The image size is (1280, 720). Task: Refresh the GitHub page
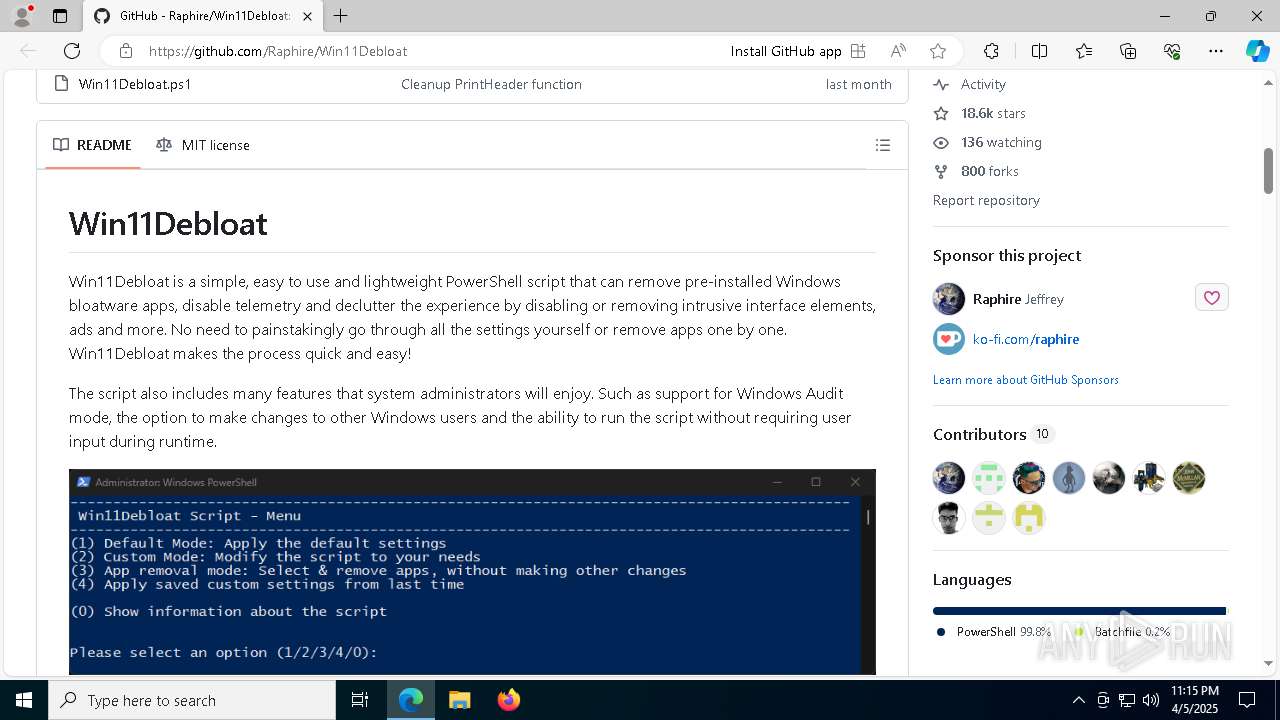(x=72, y=51)
